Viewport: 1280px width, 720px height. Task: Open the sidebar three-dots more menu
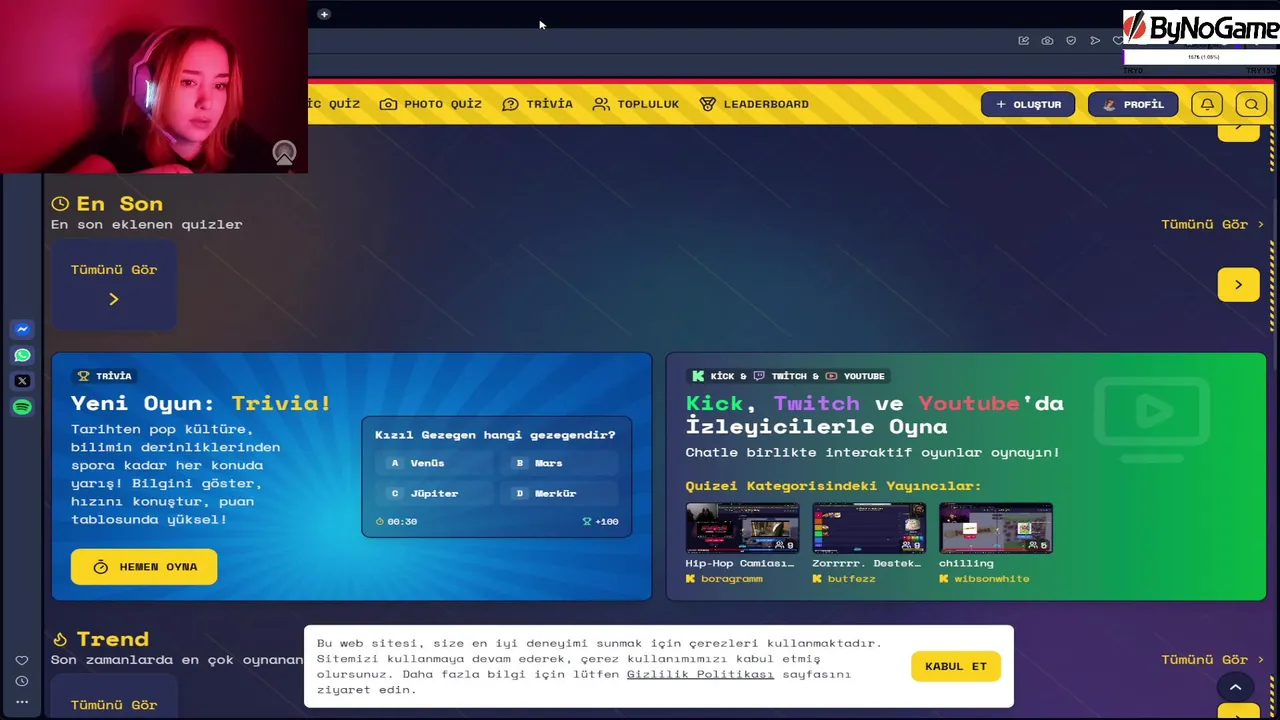point(22,702)
